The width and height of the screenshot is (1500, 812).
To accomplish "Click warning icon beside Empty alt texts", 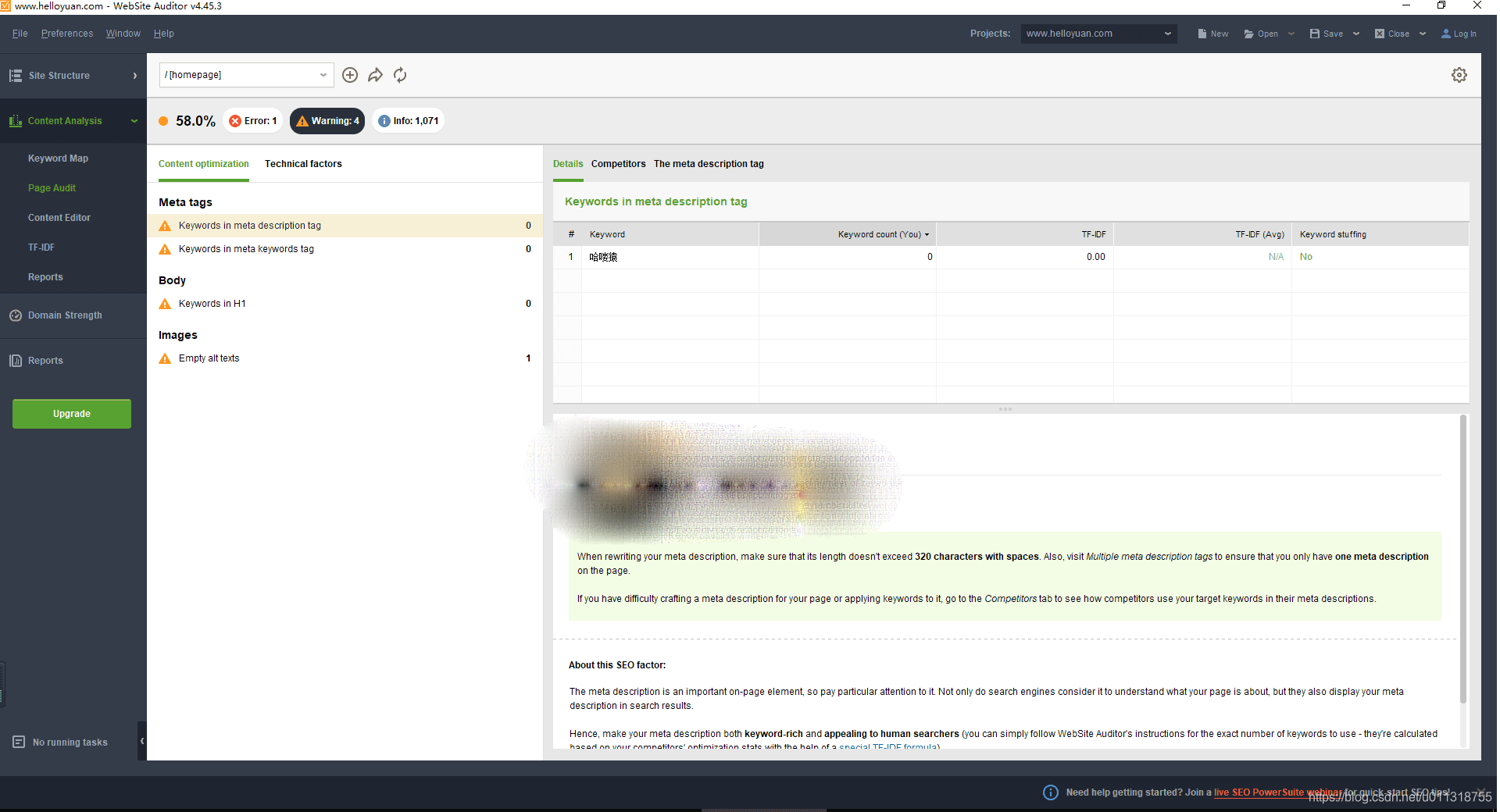I will (x=165, y=358).
